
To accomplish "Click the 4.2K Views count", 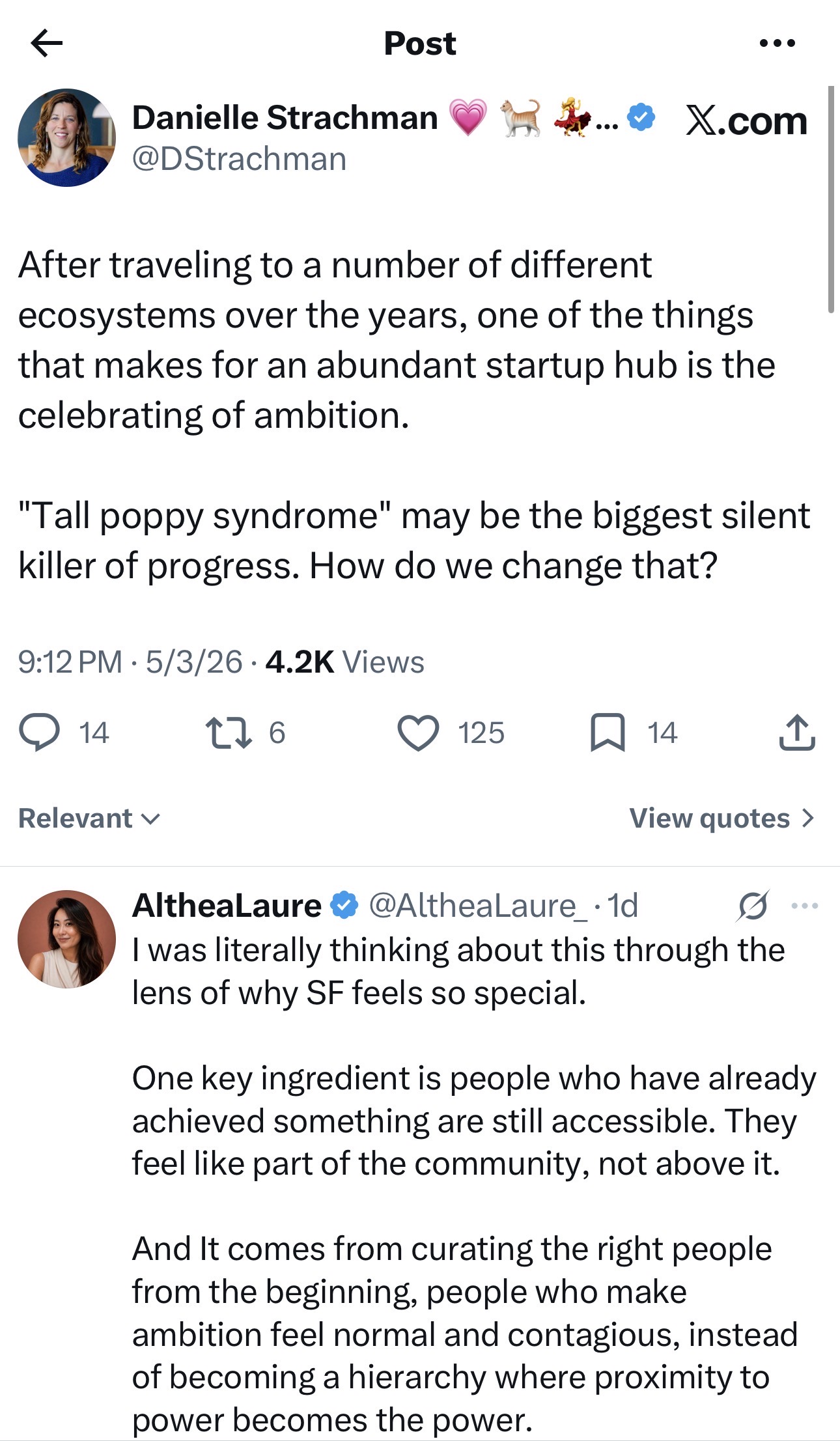I will (344, 662).
